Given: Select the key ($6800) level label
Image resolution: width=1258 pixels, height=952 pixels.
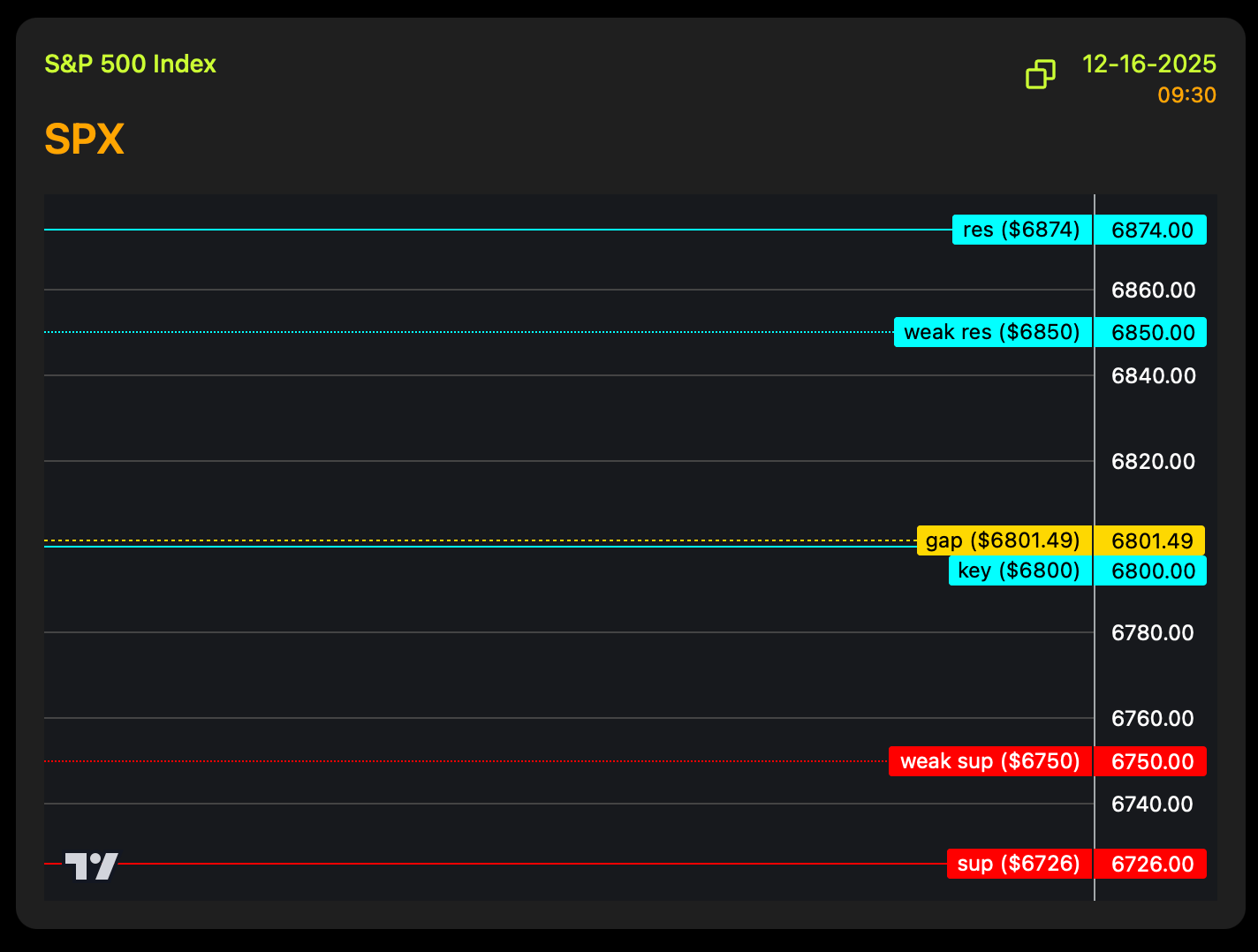Looking at the screenshot, I should coord(1019,571).
